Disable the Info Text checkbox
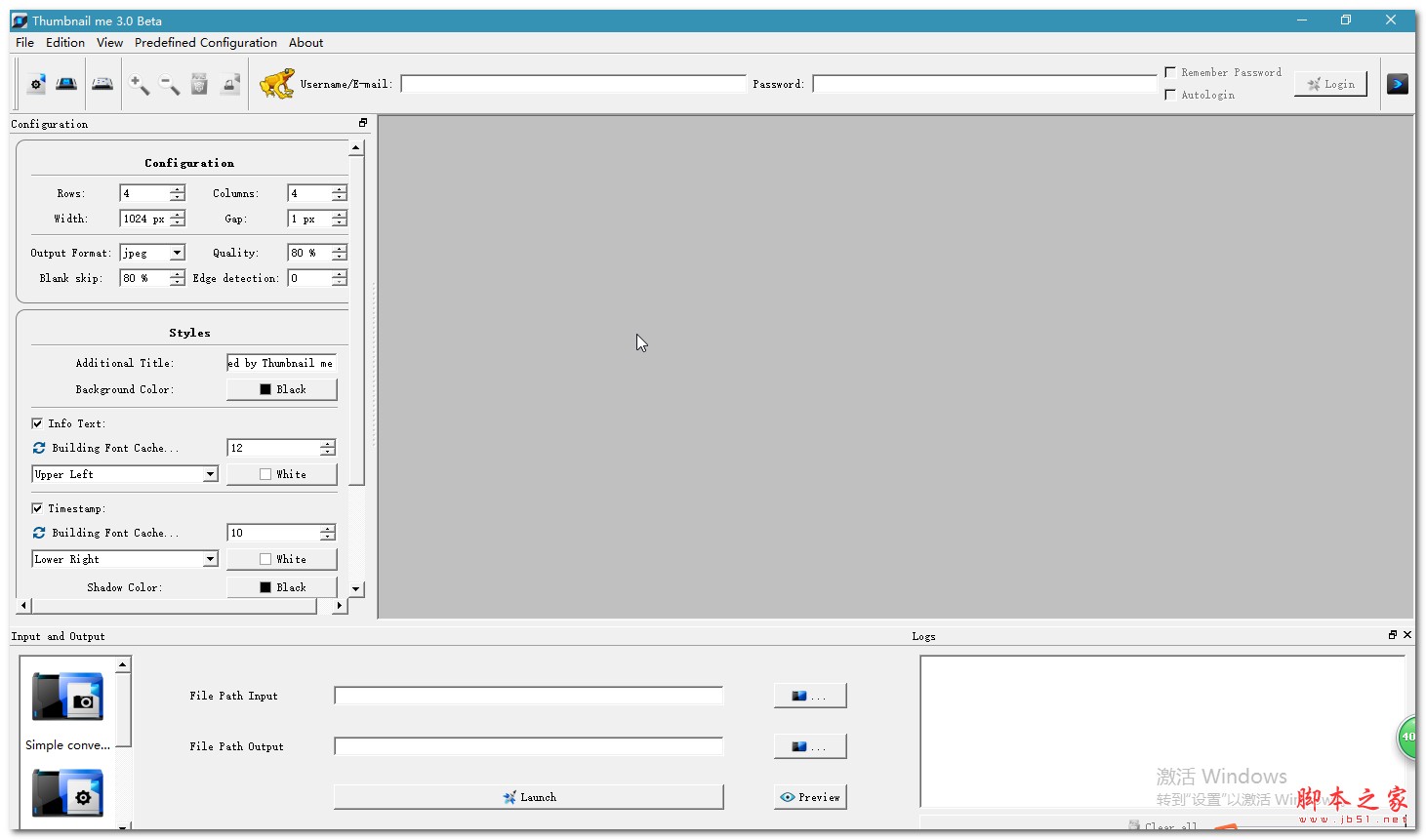Image resolution: width=1426 pixels, height=840 pixels. pos(37,422)
